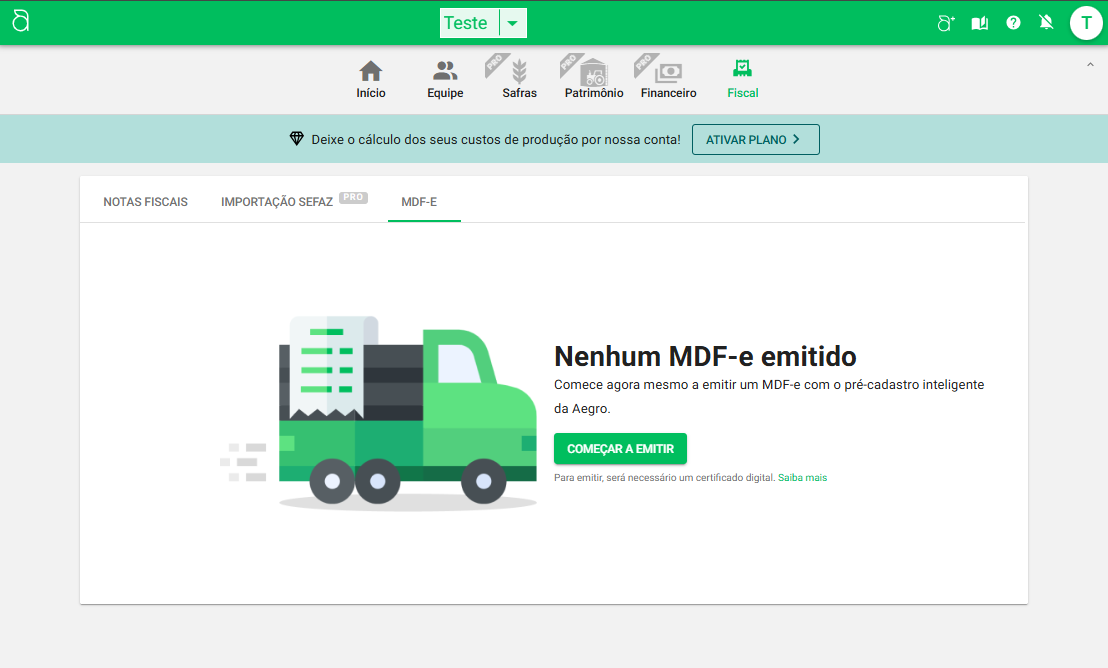1108x668 pixels.
Task: Open the Safras crops module
Action: click(519, 79)
